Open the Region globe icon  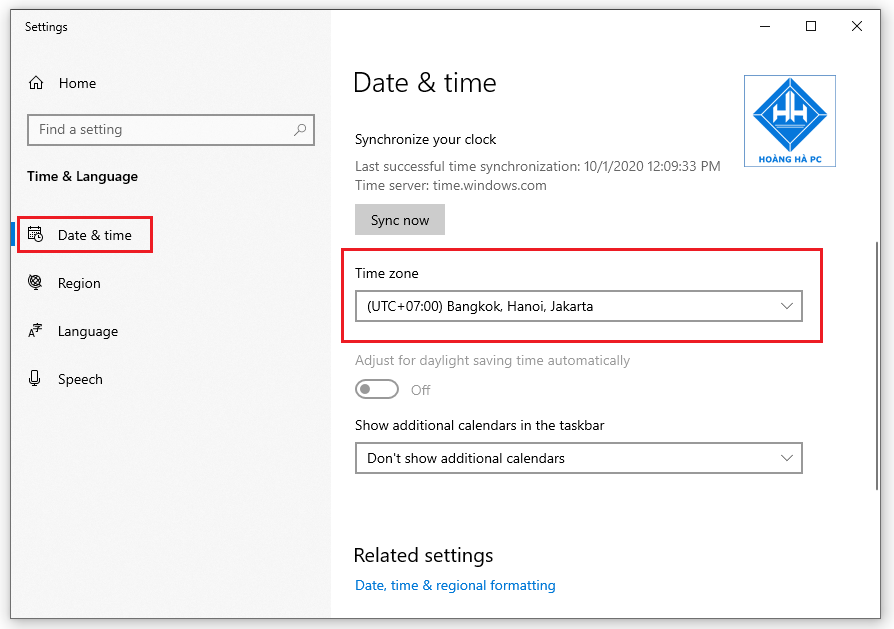click(x=37, y=283)
